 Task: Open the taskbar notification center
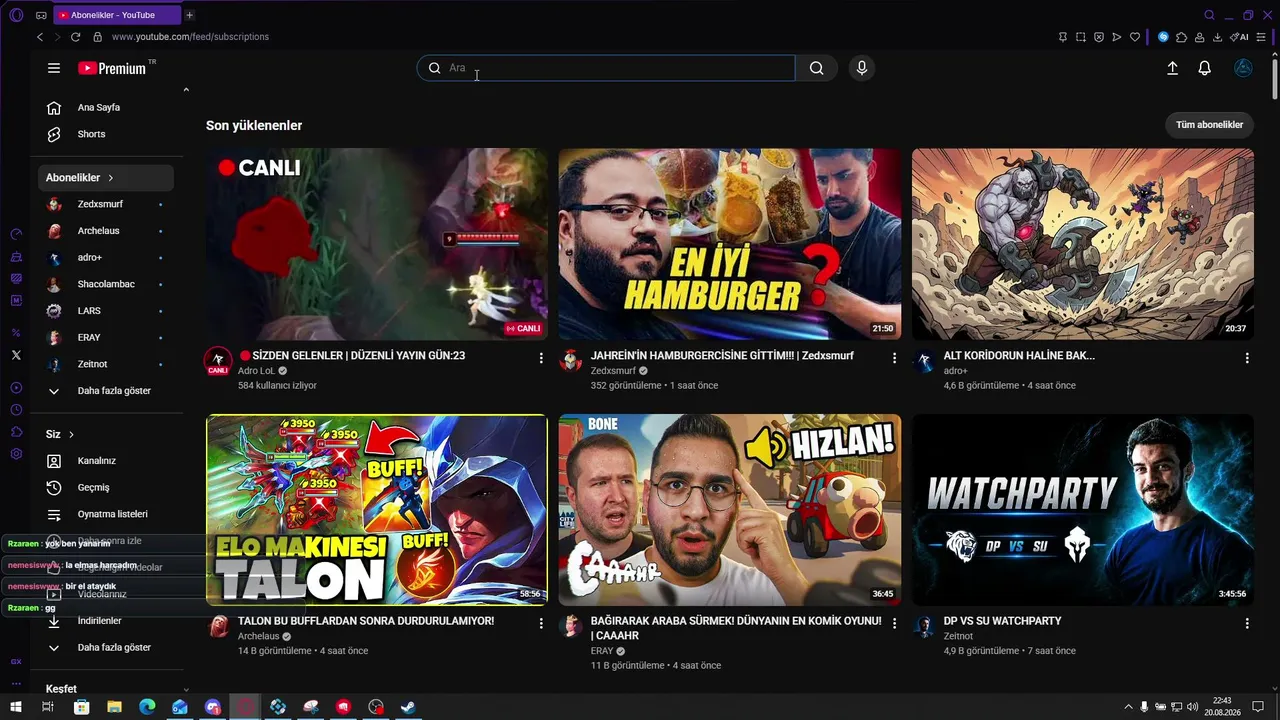pos(1258,707)
